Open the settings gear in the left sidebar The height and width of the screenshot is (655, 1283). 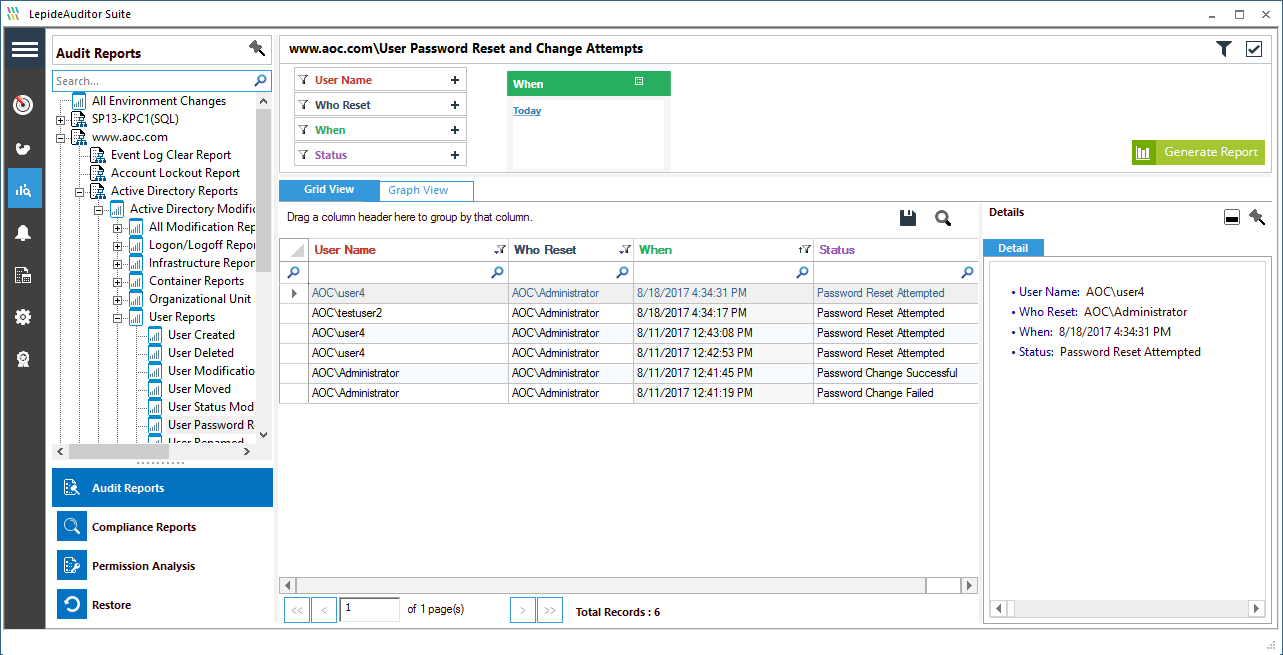click(x=24, y=317)
